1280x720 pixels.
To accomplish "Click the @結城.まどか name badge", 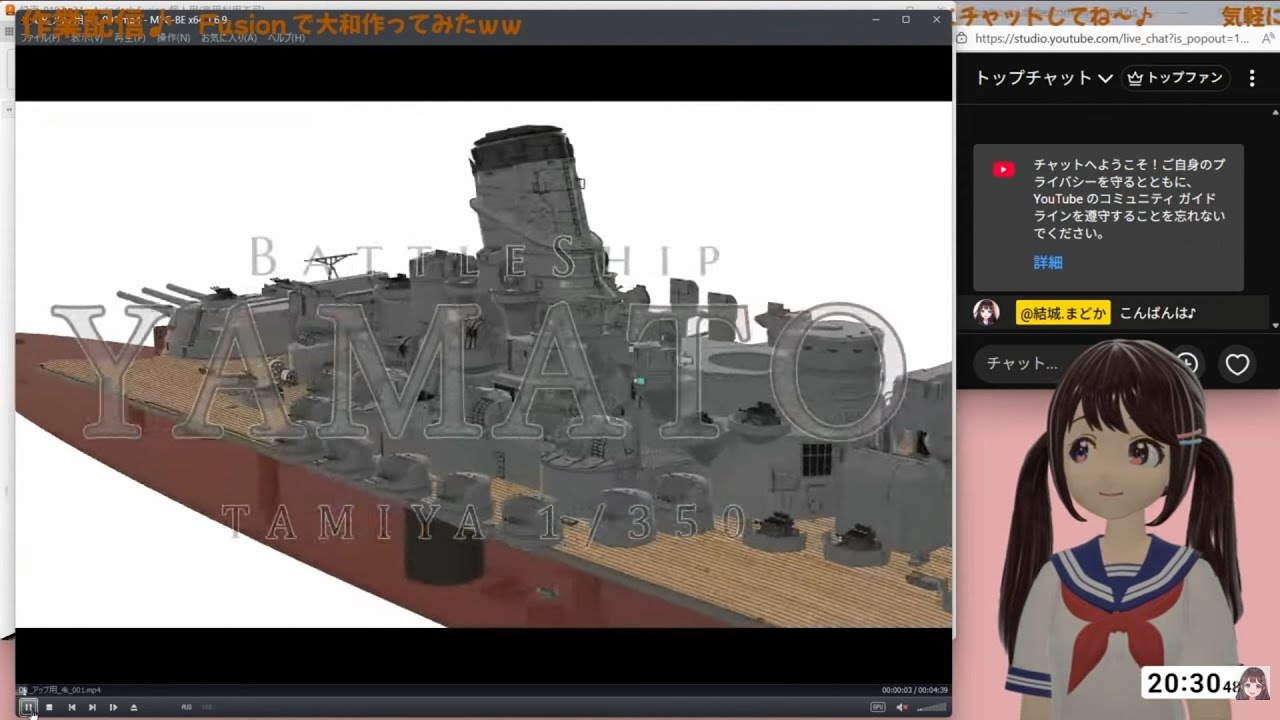I will (x=1063, y=313).
